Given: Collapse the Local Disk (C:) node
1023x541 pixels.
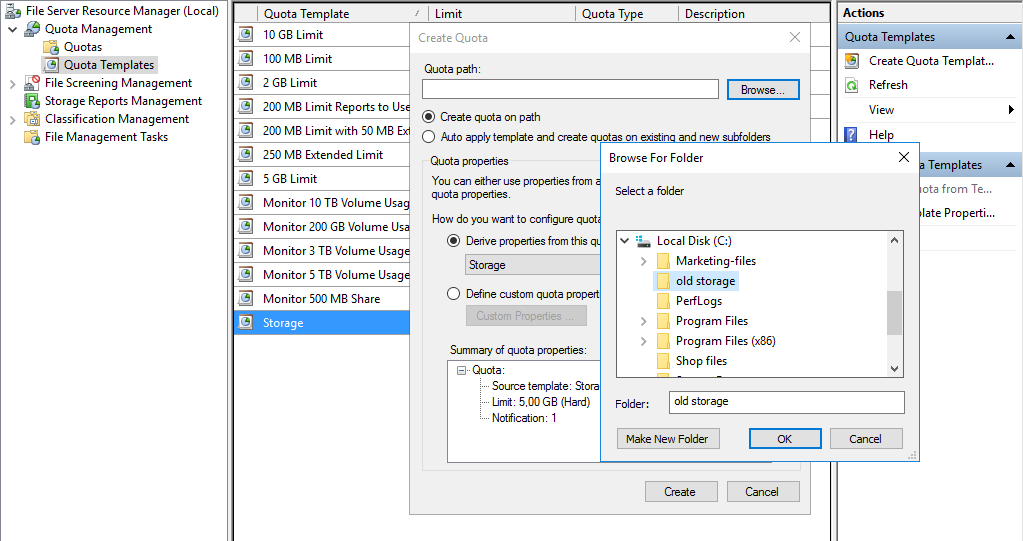Looking at the screenshot, I should tap(625, 241).
